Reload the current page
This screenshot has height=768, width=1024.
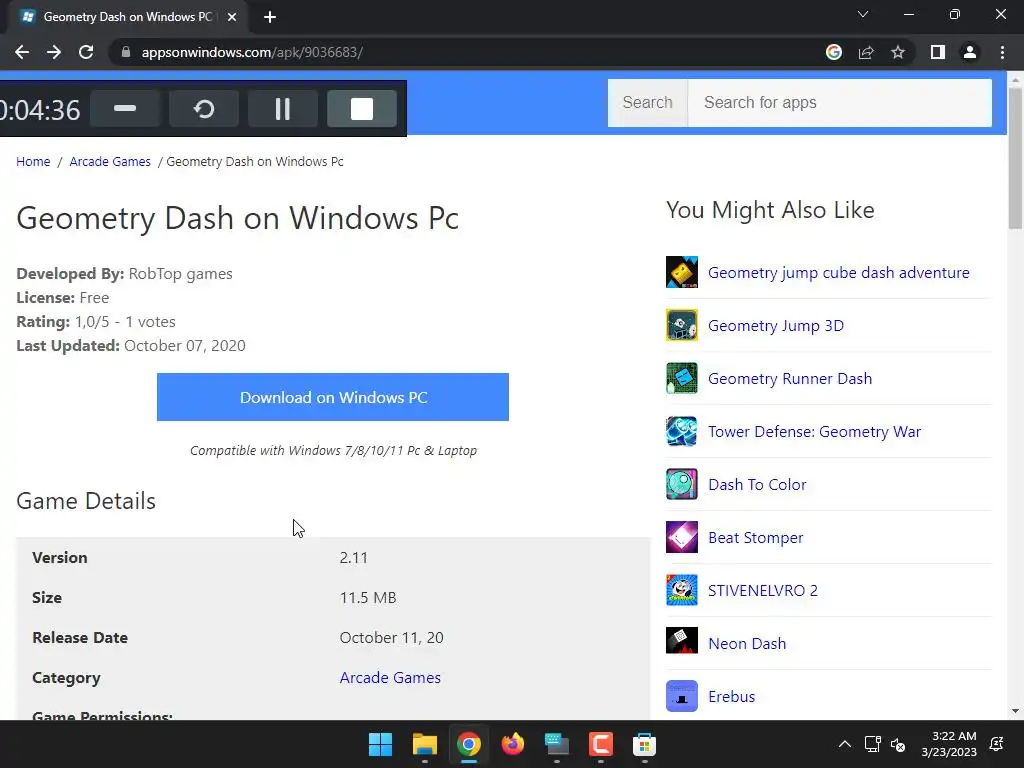(86, 52)
